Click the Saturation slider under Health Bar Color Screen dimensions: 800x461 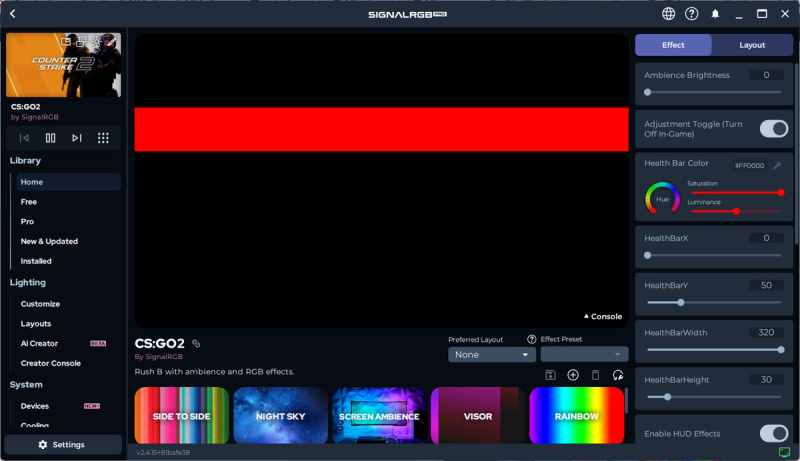click(x=735, y=192)
